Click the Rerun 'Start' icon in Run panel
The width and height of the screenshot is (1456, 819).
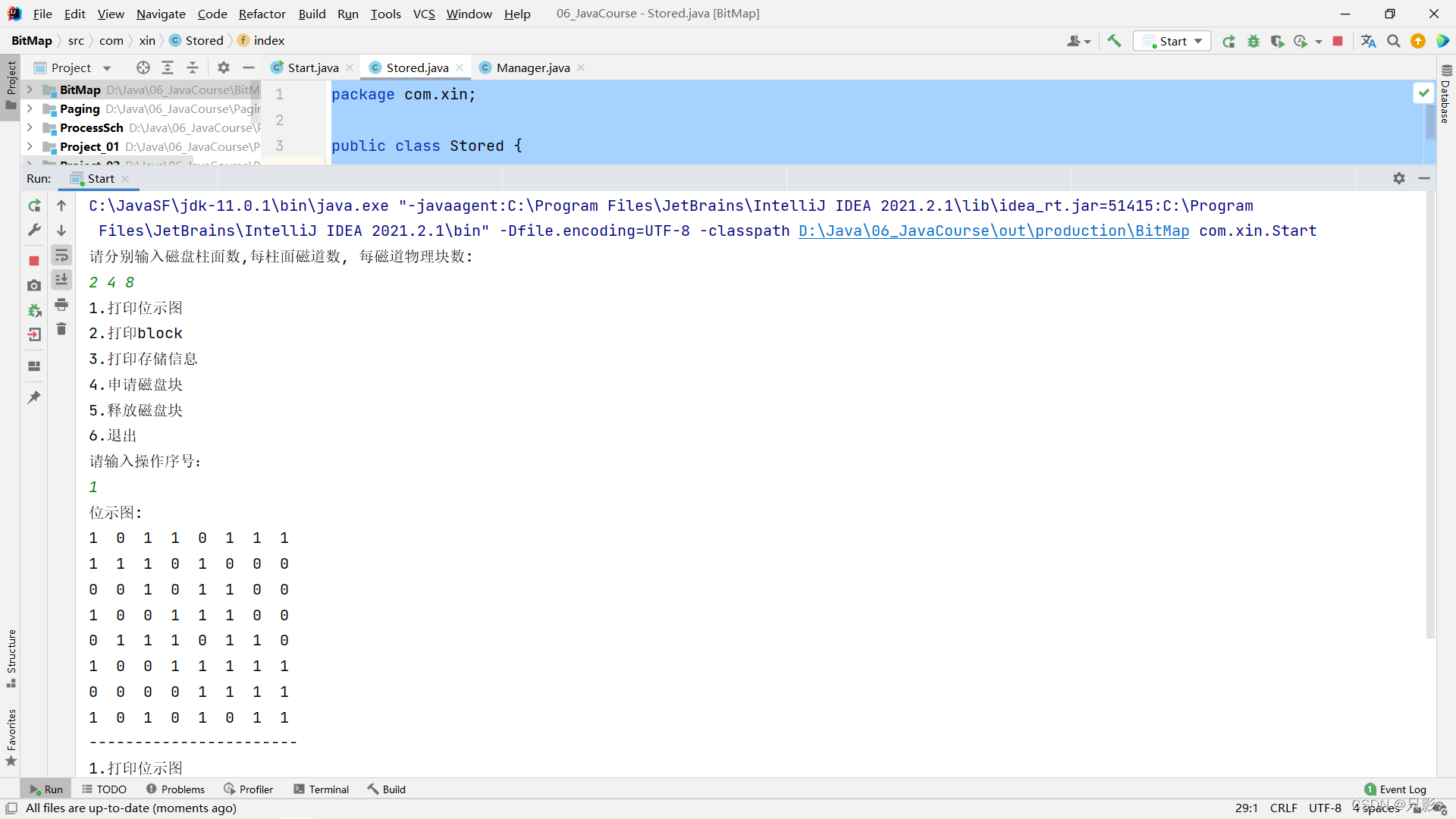[34, 206]
